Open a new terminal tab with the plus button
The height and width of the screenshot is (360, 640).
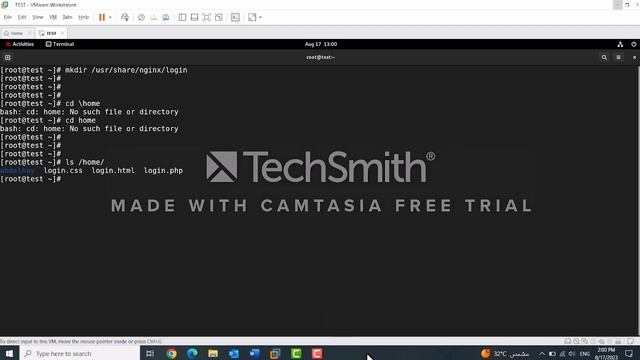pyautogui.click(x=7, y=58)
